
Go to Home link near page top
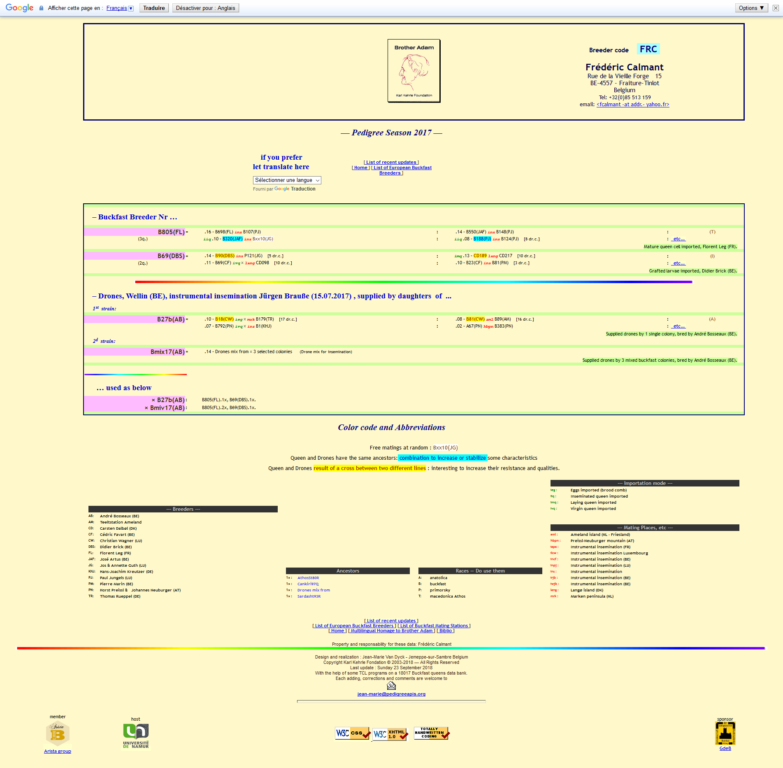(x=361, y=168)
